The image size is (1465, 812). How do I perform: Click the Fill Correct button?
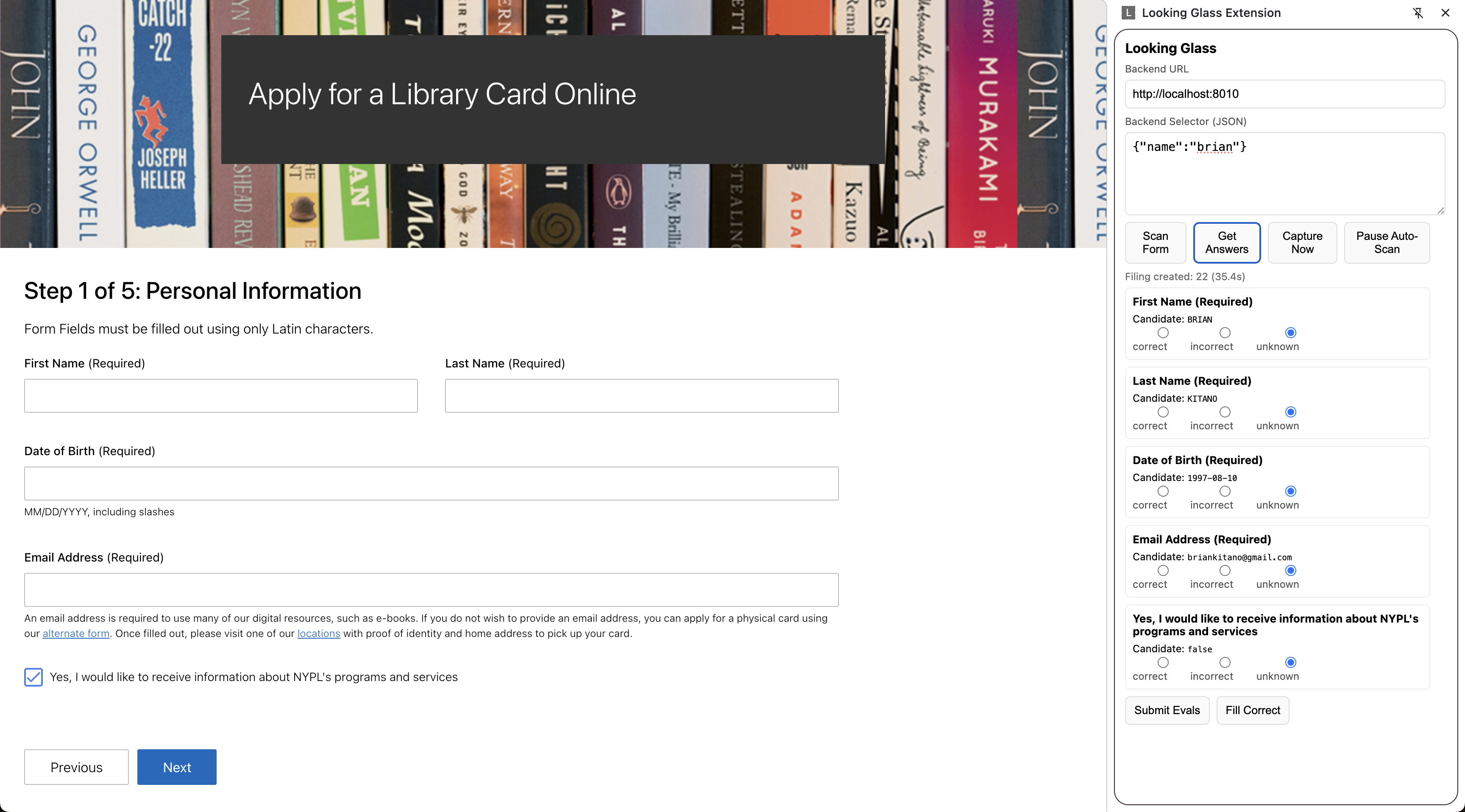pos(1252,710)
